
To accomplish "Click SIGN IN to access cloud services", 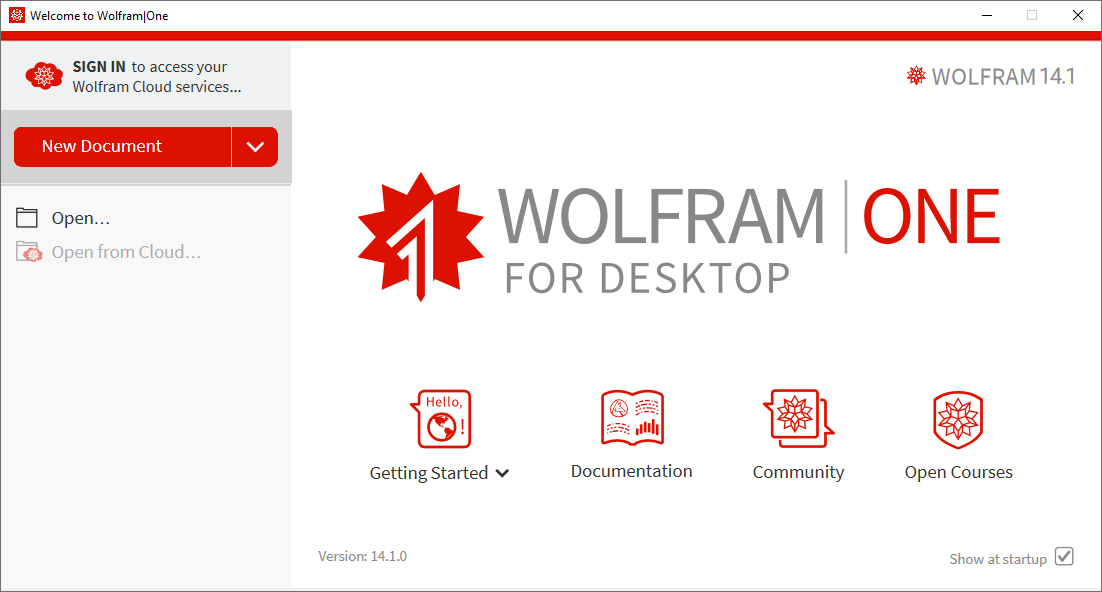I will tap(157, 77).
